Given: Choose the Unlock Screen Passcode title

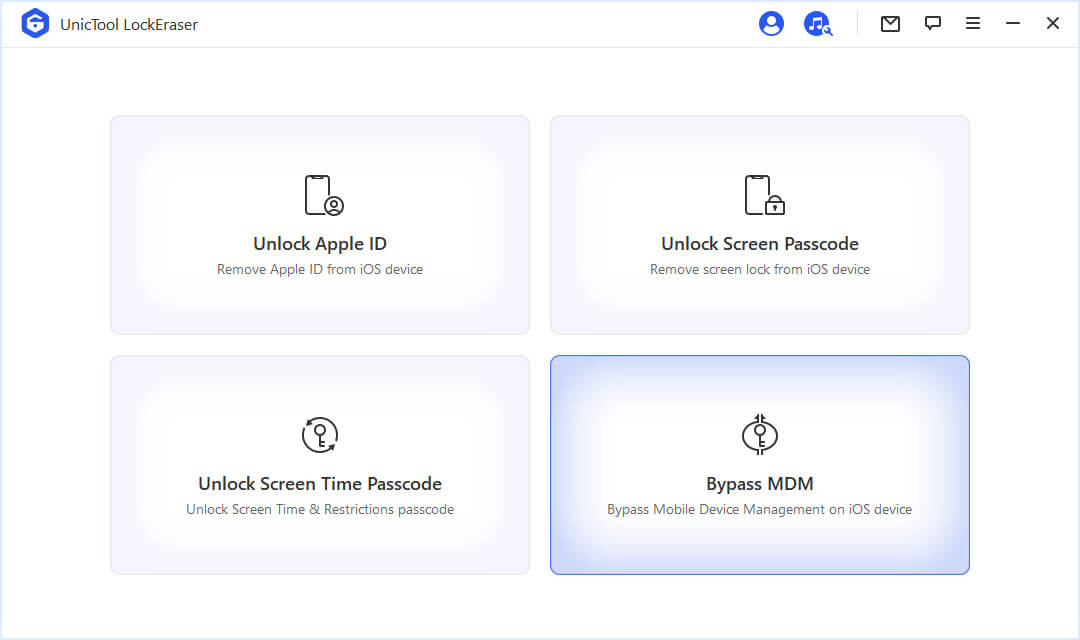Looking at the screenshot, I should tap(760, 244).
